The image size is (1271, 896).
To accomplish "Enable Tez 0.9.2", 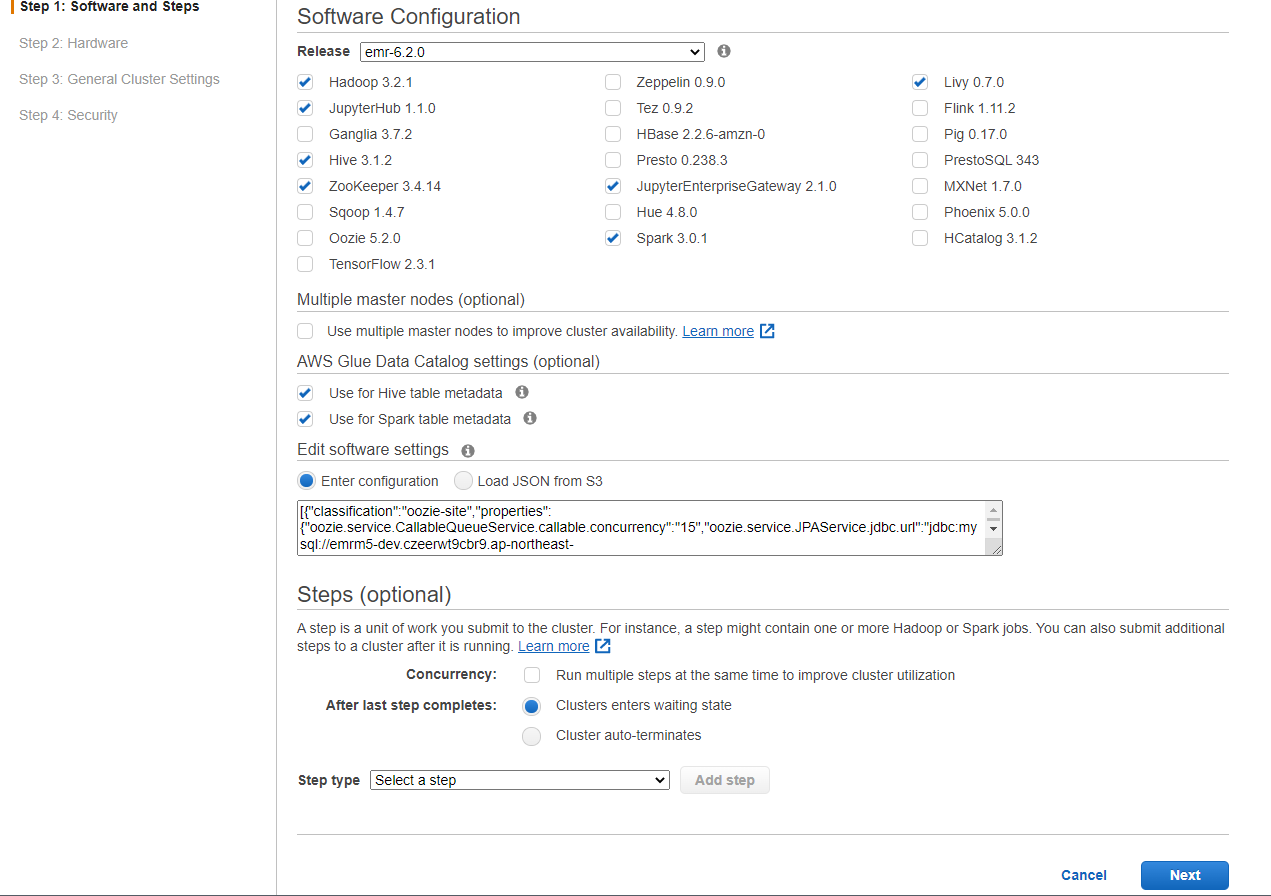I will click(x=613, y=108).
